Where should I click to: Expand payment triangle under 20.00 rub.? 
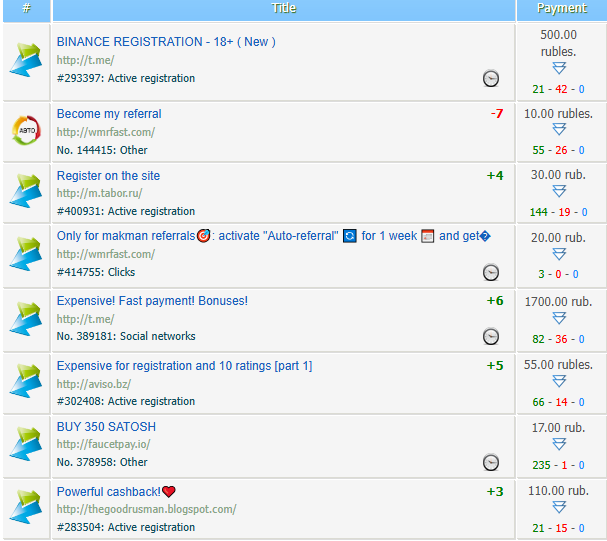coord(559,254)
